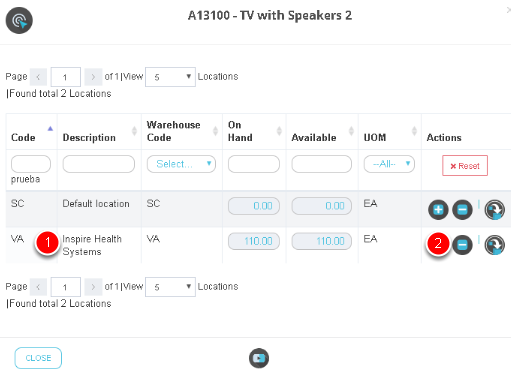Open the Warehouse Code Select dropdown
The image size is (511, 376).
(181, 164)
